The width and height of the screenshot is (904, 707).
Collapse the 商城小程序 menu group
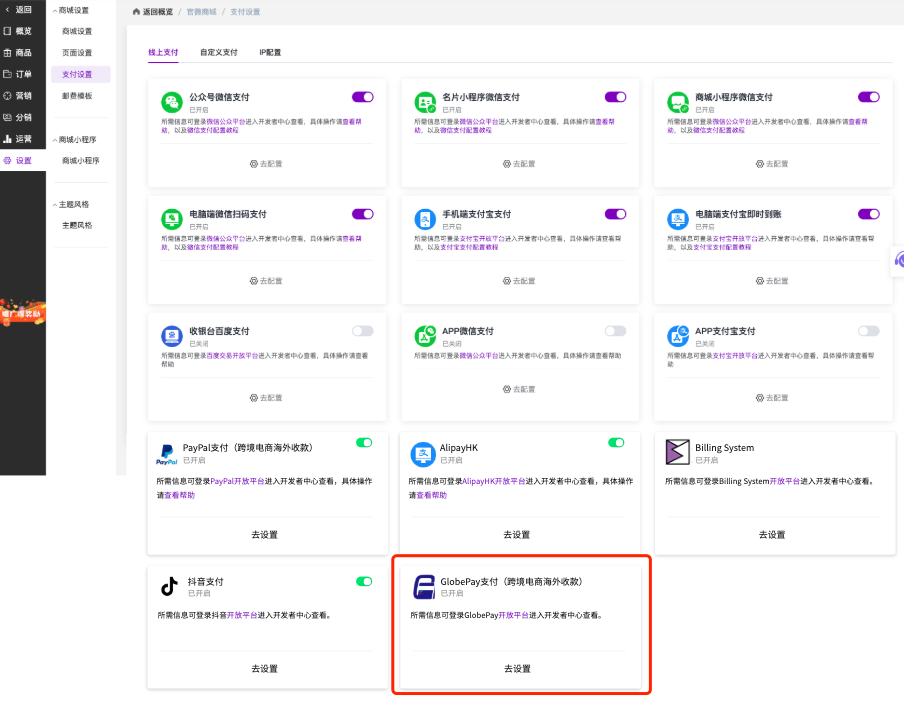click(x=75, y=140)
